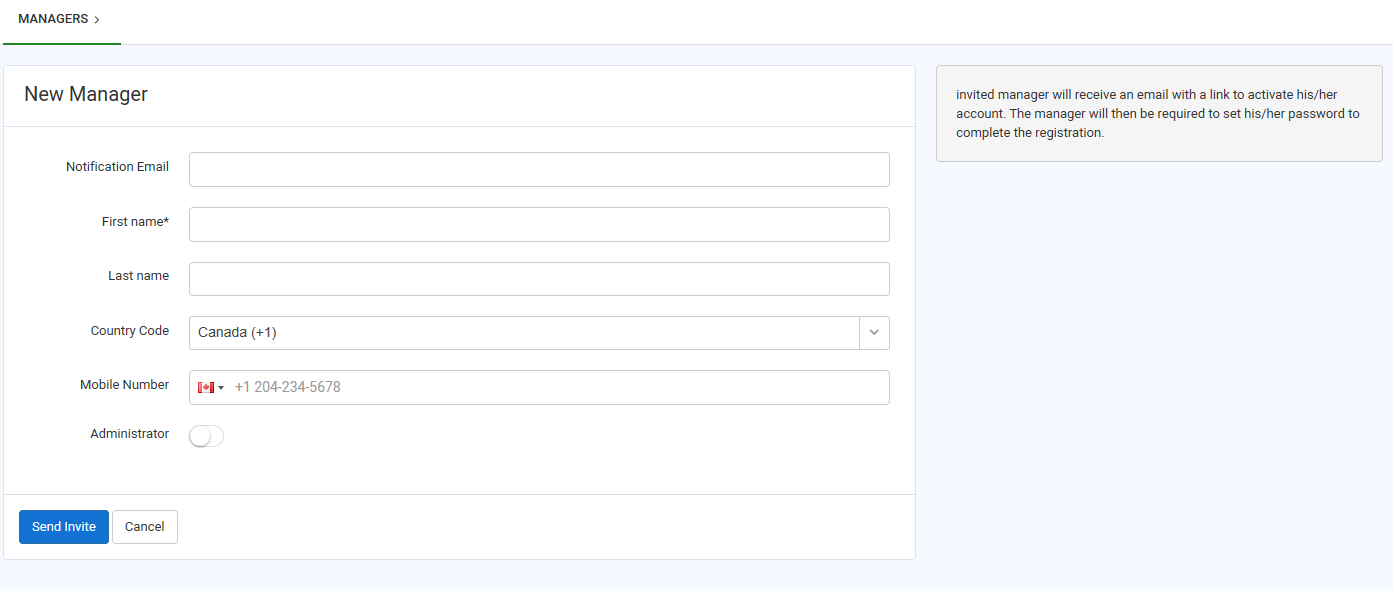Click the Country Code dropdown chevron arrow

874,333
